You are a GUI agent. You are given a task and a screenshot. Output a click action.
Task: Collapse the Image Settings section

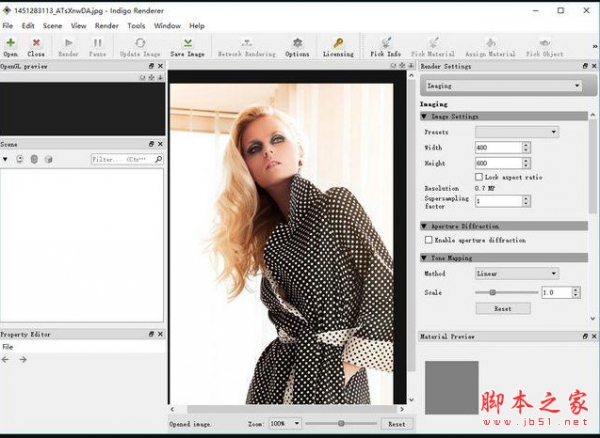(x=424, y=116)
